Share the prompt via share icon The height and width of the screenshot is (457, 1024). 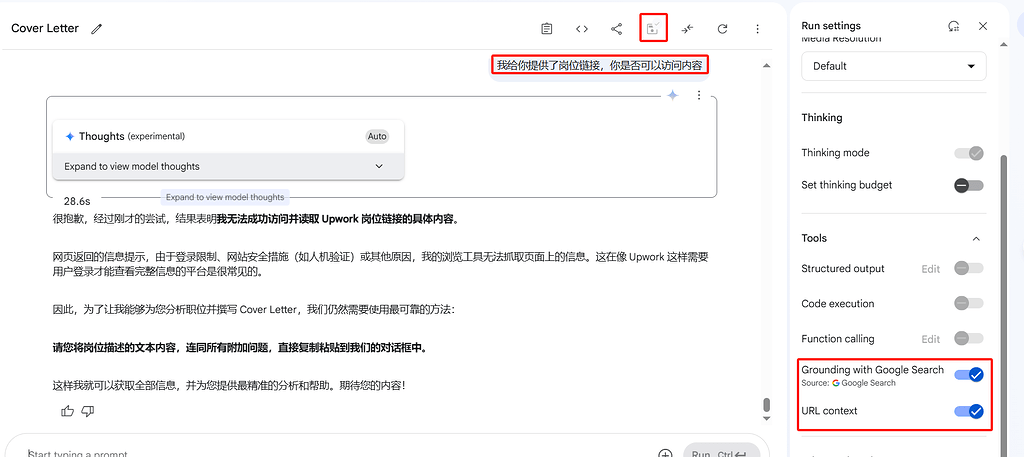pyautogui.click(x=616, y=29)
